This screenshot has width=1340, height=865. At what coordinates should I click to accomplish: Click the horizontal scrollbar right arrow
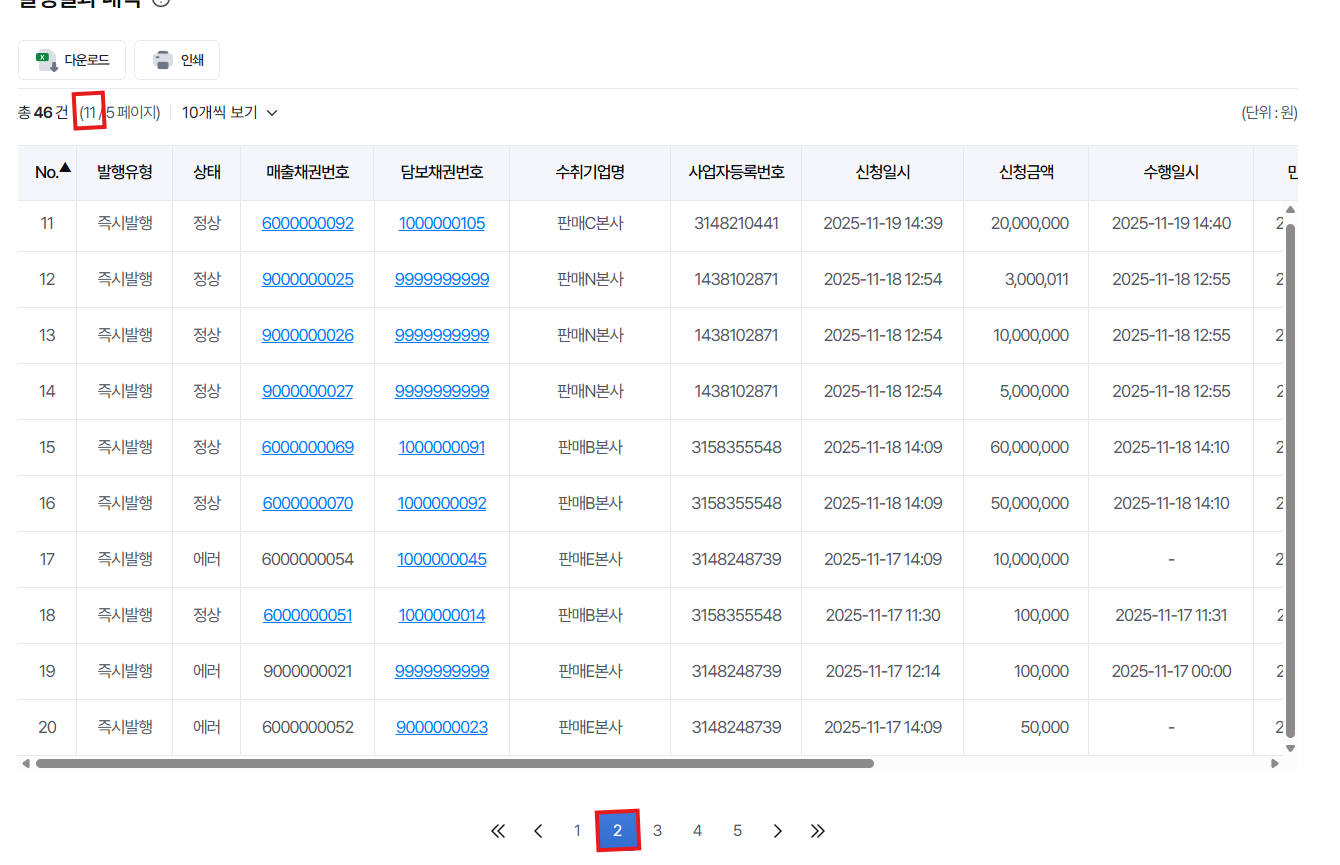[x=1275, y=763]
